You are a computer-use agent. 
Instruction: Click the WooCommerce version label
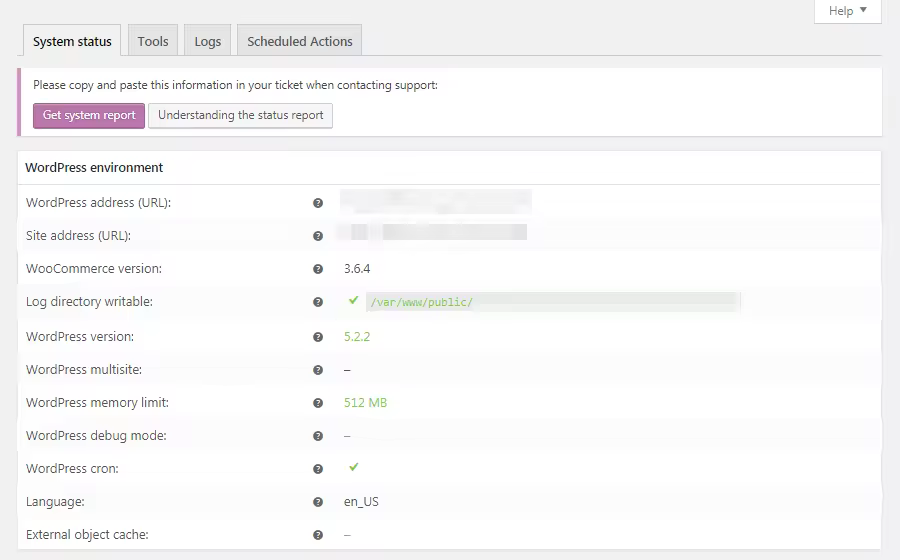(x=94, y=269)
